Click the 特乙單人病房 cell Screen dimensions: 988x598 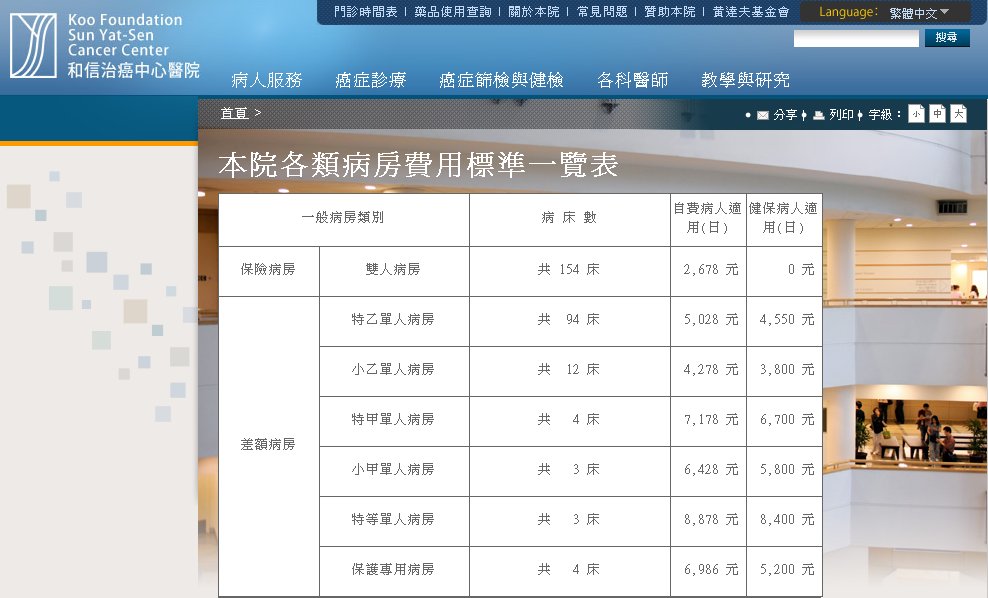[x=394, y=321]
